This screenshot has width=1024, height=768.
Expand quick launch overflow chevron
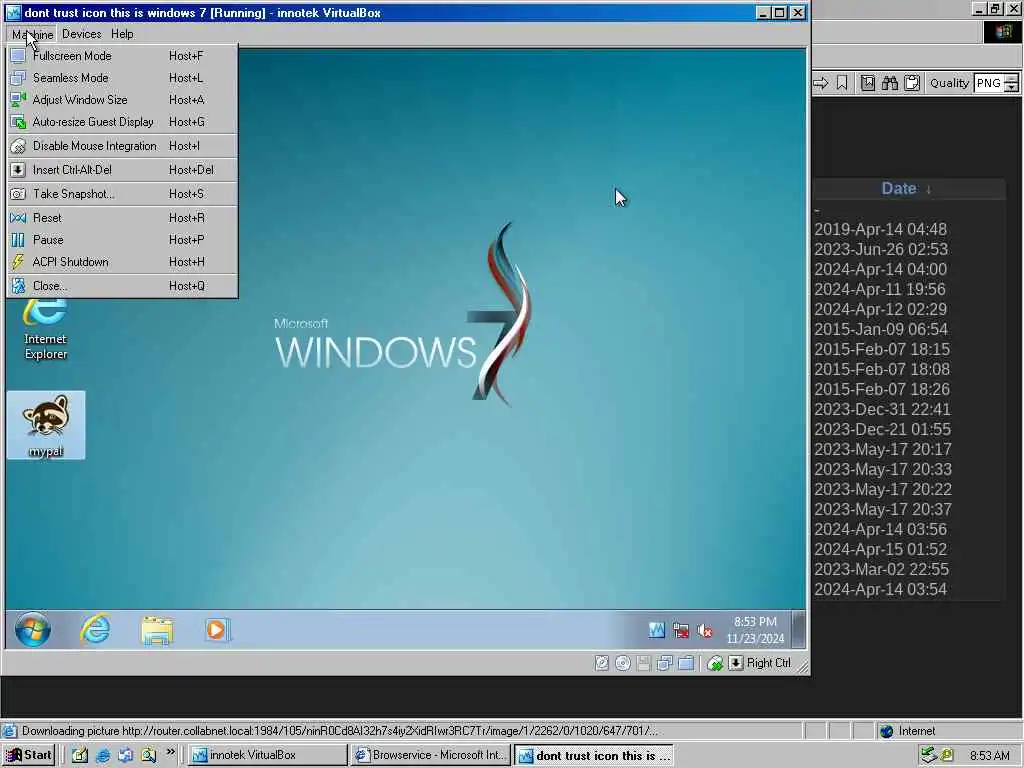point(170,752)
